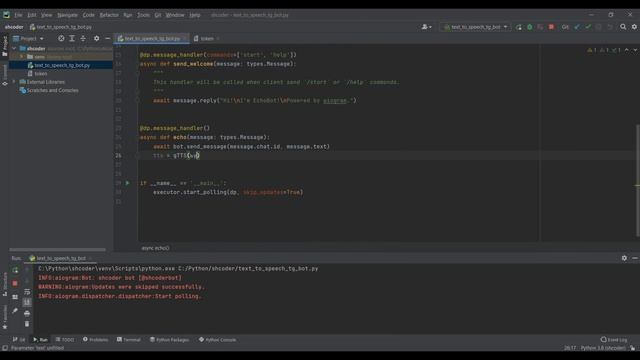The height and width of the screenshot is (360, 640).
Task: Open the File menu
Action: click(18, 15)
